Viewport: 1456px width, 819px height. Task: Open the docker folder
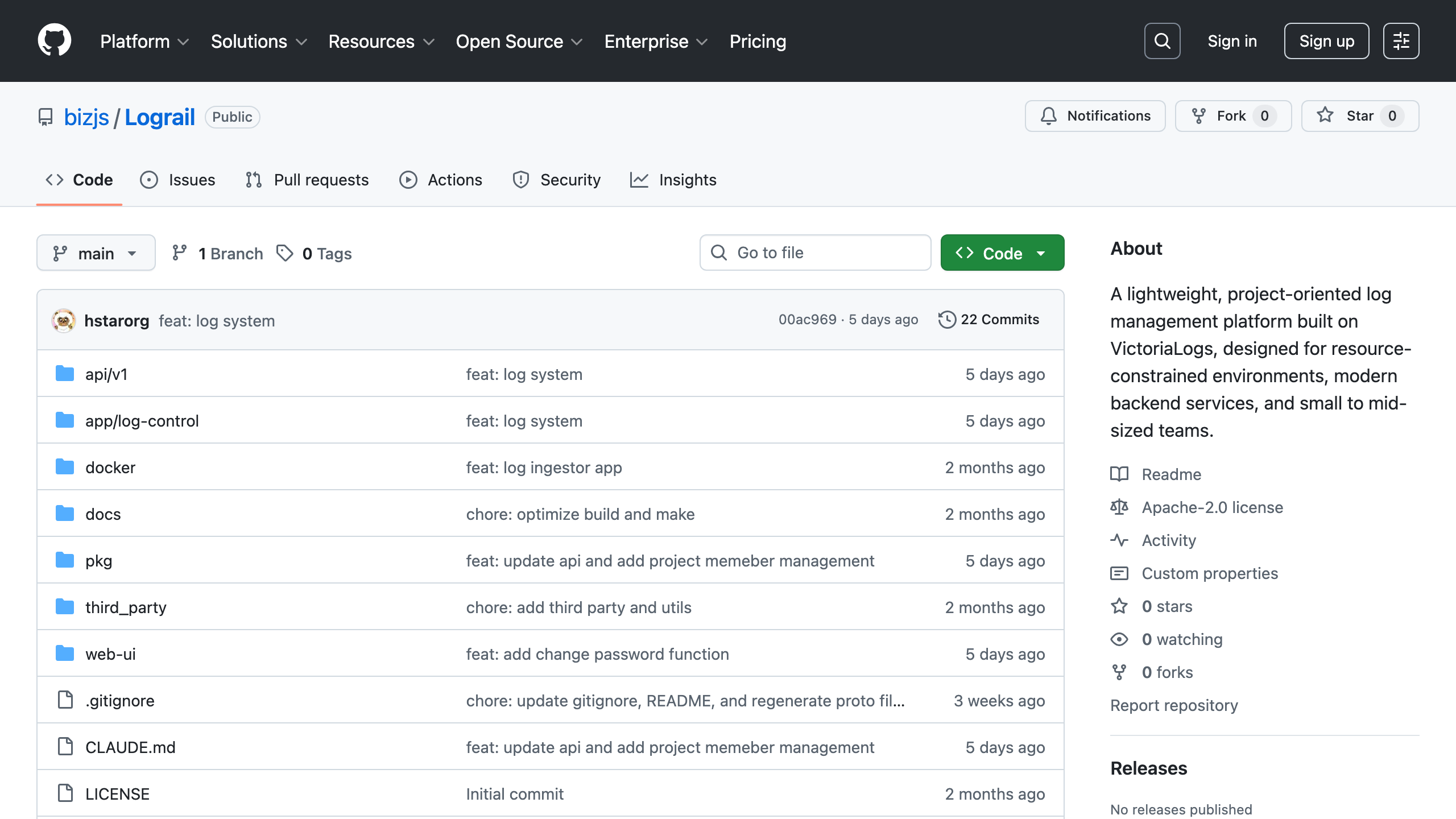pyautogui.click(x=110, y=468)
